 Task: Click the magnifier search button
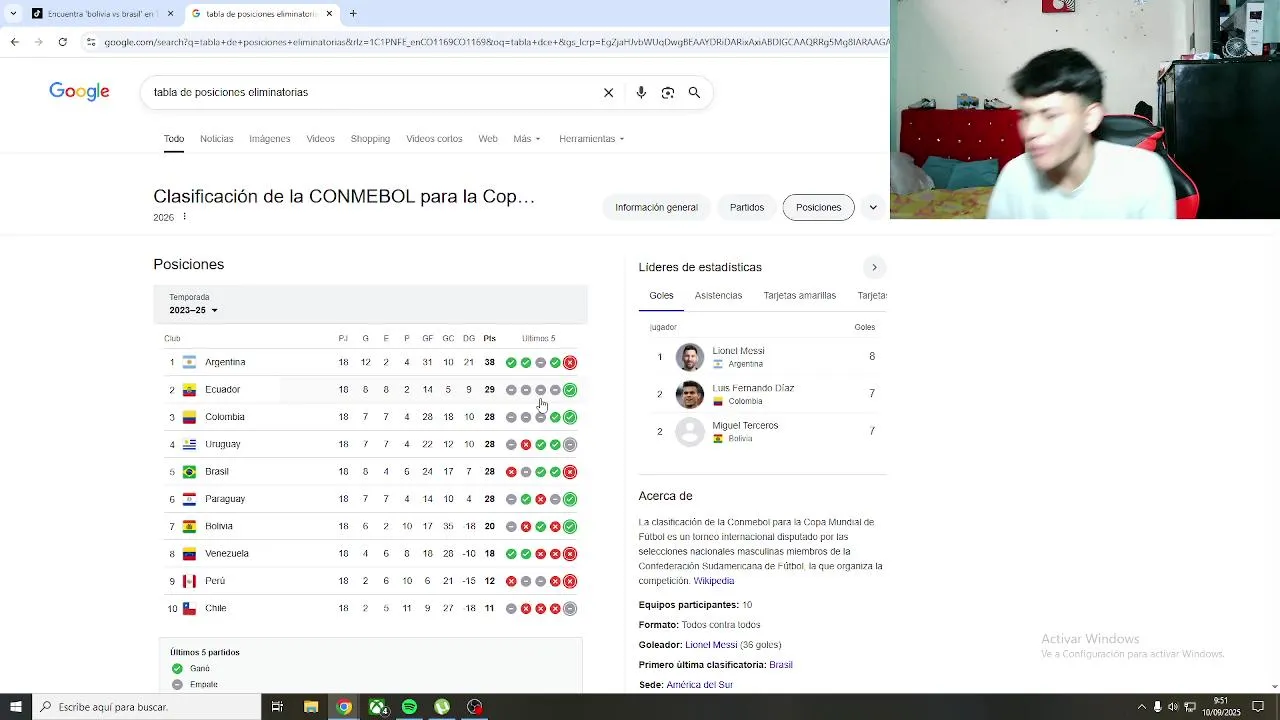pos(694,92)
